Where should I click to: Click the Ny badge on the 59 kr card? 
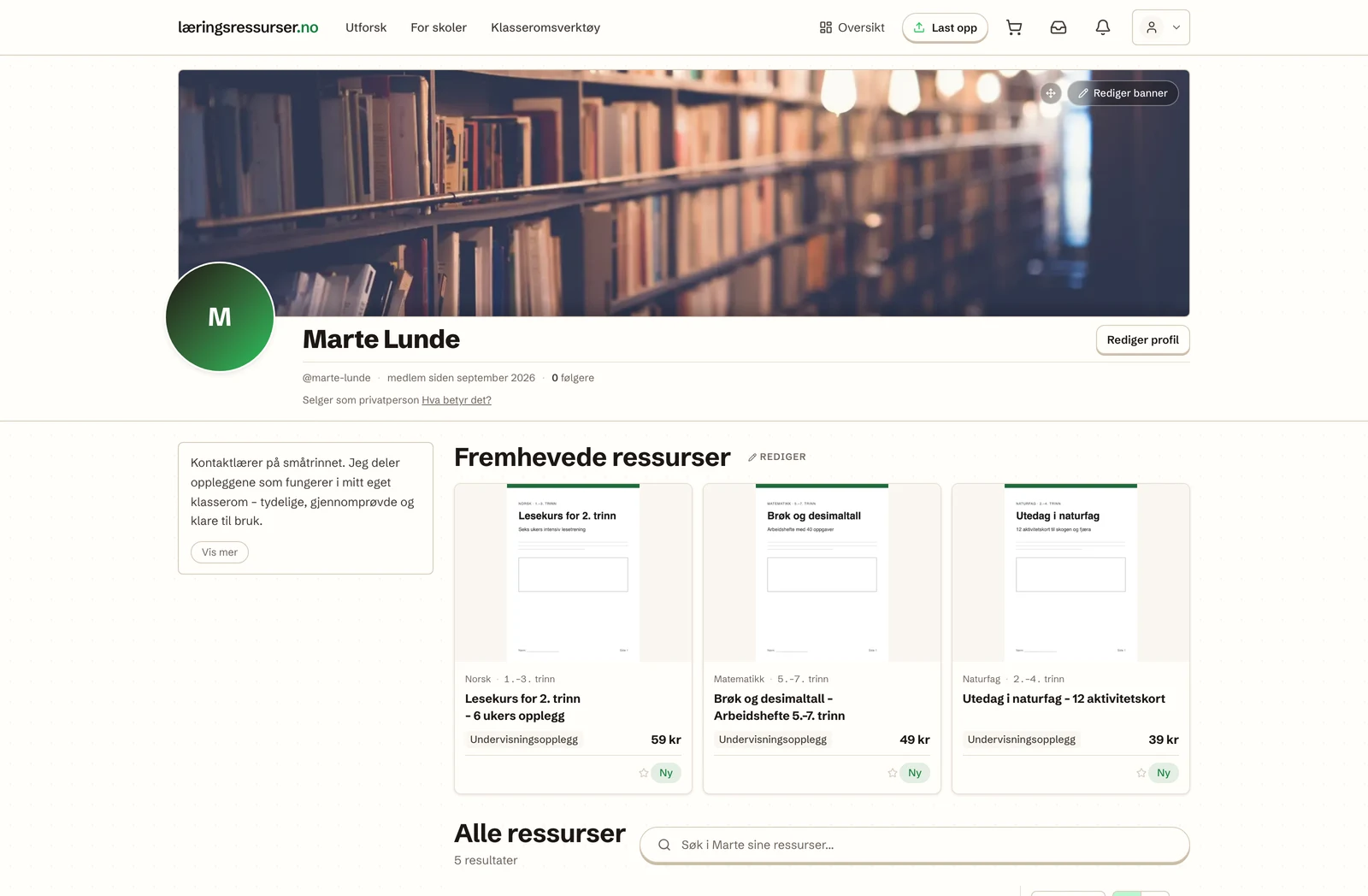[666, 773]
